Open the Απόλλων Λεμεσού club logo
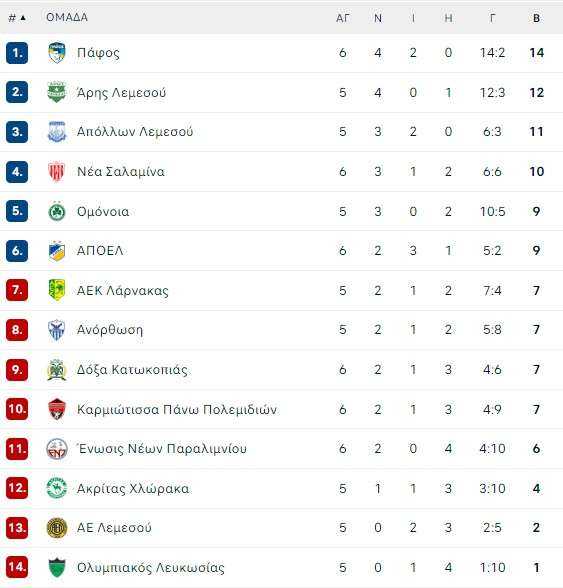The height and width of the screenshot is (588, 563). [x=57, y=132]
